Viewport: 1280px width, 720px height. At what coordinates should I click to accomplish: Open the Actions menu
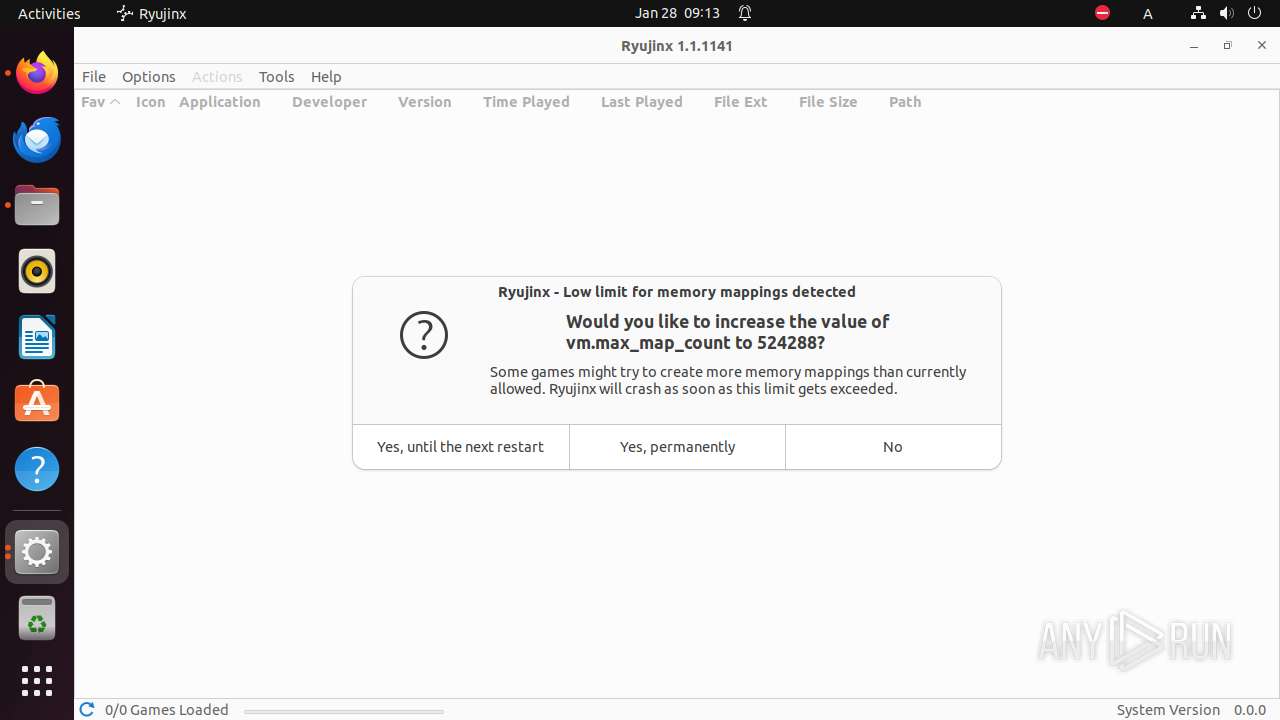pos(217,77)
